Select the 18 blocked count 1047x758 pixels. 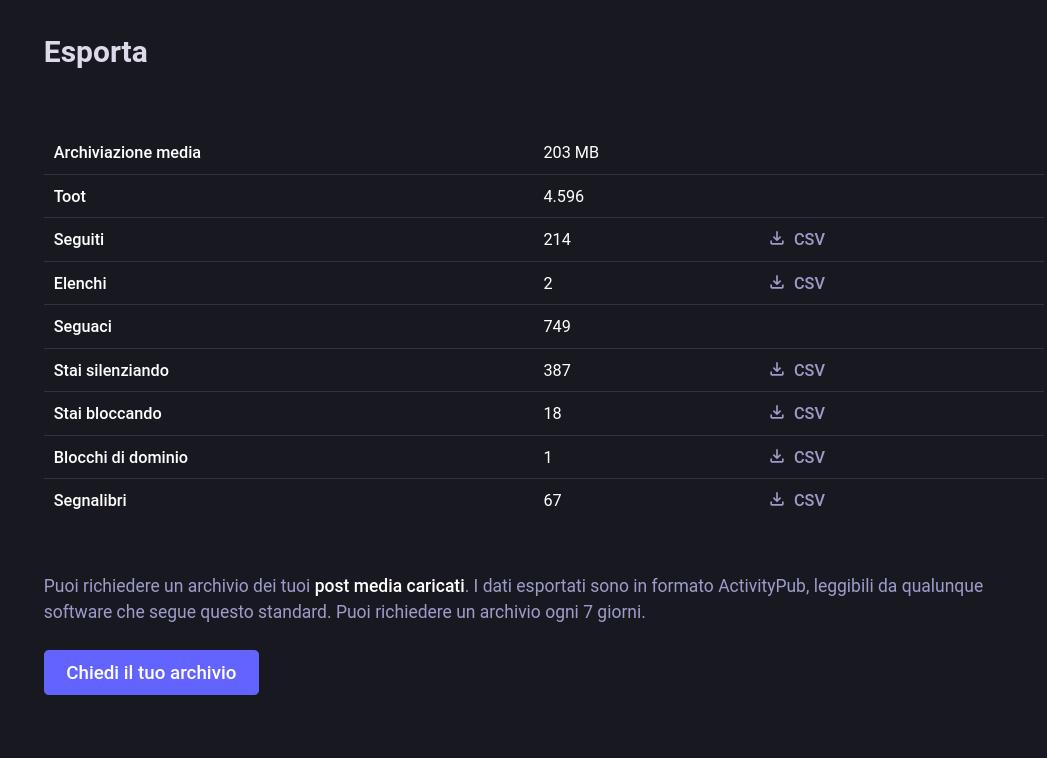[x=552, y=413]
